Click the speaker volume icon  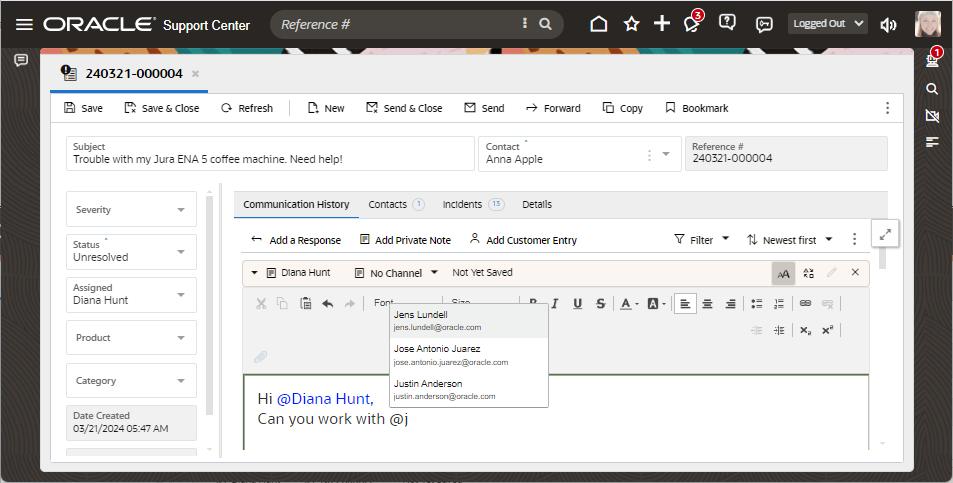pyautogui.click(x=889, y=24)
